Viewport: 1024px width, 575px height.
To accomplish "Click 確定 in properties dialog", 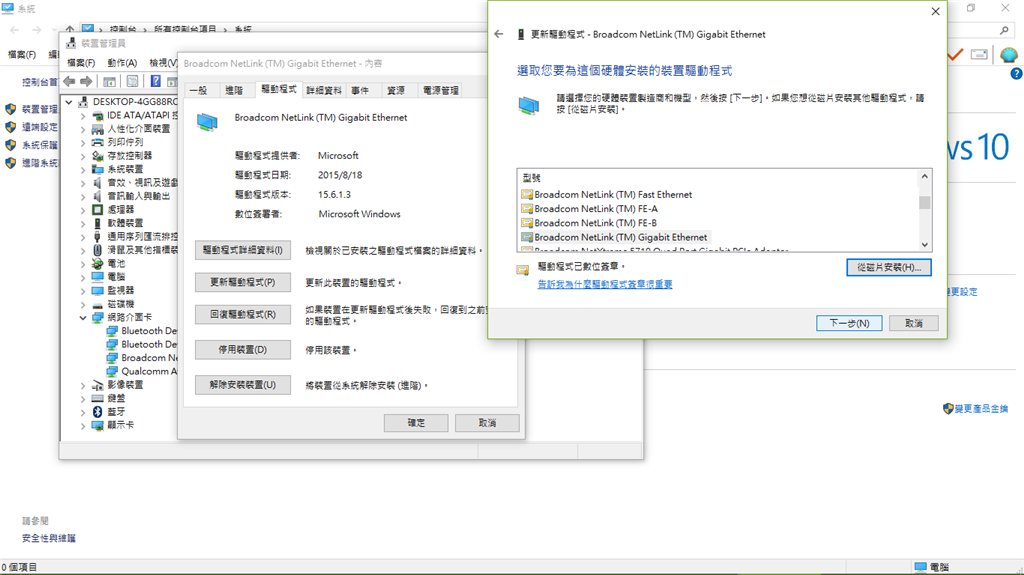I will tap(416, 423).
